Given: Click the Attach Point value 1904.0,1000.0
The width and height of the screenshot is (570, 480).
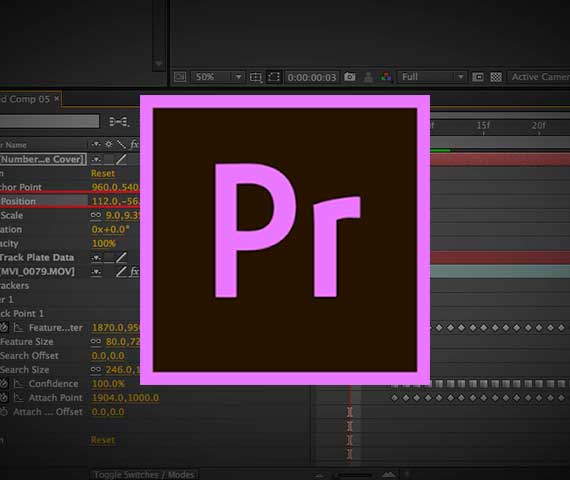Looking at the screenshot, I should (125, 398).
